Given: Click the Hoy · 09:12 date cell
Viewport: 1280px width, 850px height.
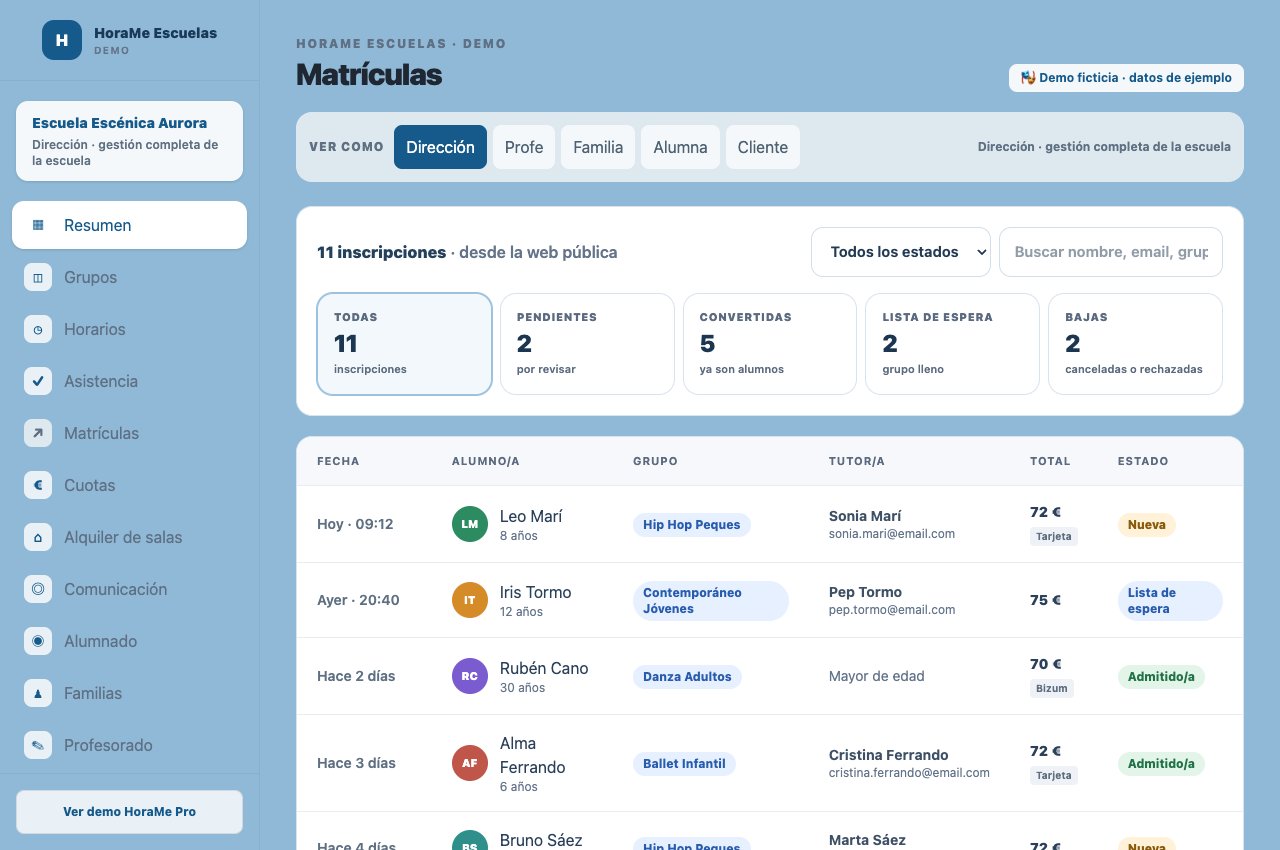Looking at the screenshot, I should [355, 524].
